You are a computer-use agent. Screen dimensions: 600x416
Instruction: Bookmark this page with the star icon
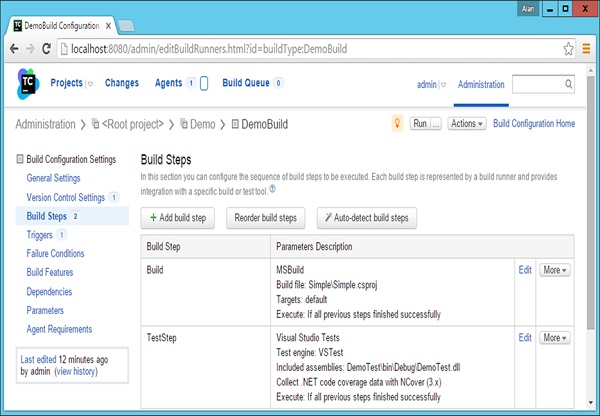(x=568, y=48)
